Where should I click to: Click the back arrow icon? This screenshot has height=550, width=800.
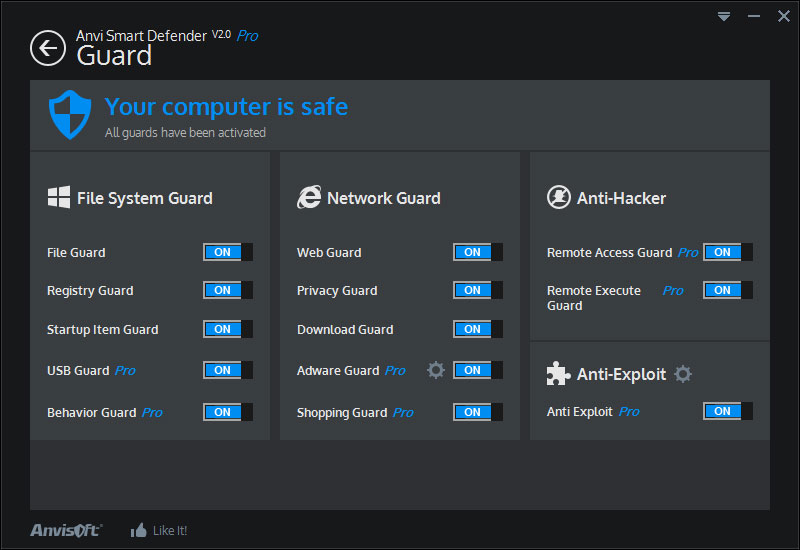47,48
